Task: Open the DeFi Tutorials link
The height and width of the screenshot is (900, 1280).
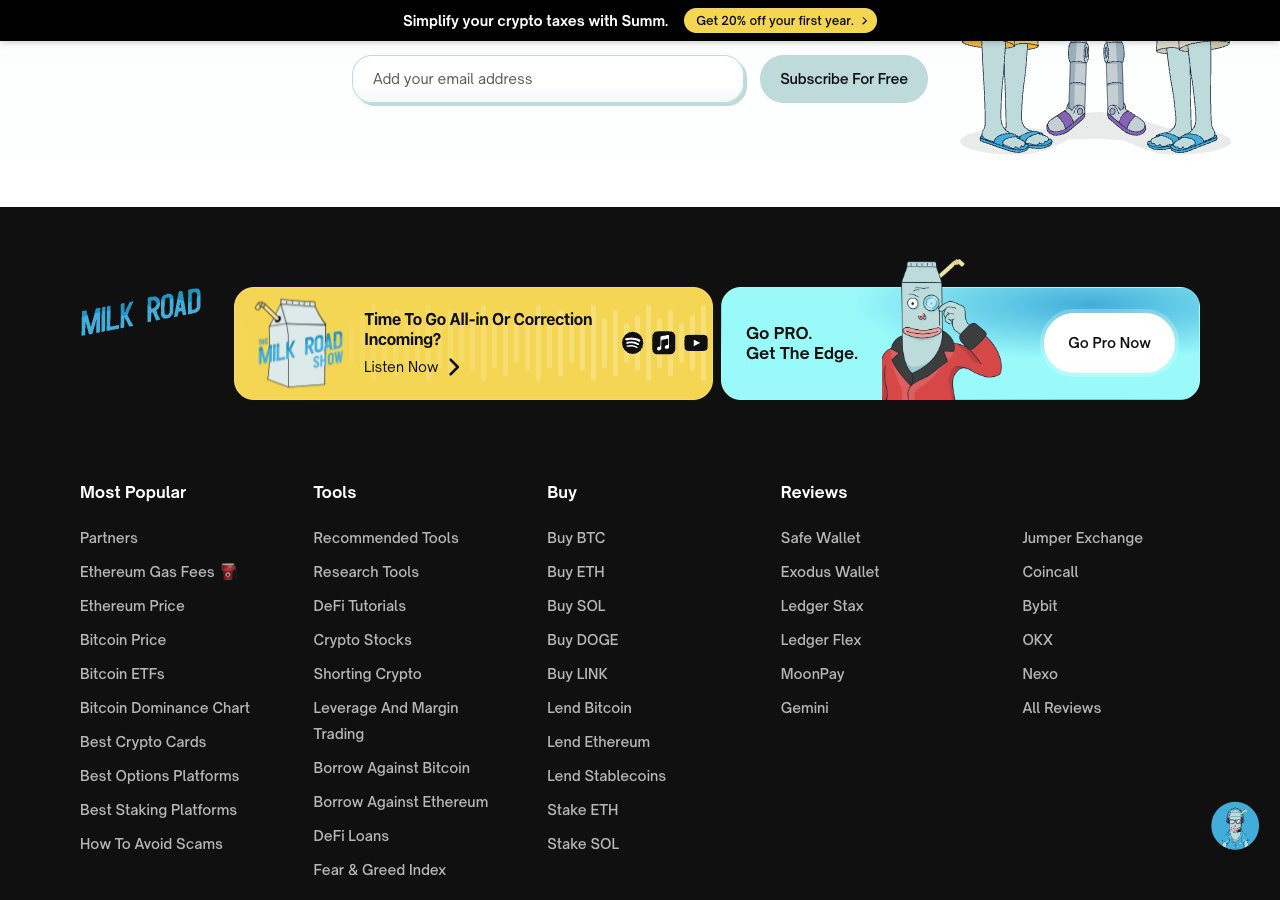Action: tap(359, 606)
